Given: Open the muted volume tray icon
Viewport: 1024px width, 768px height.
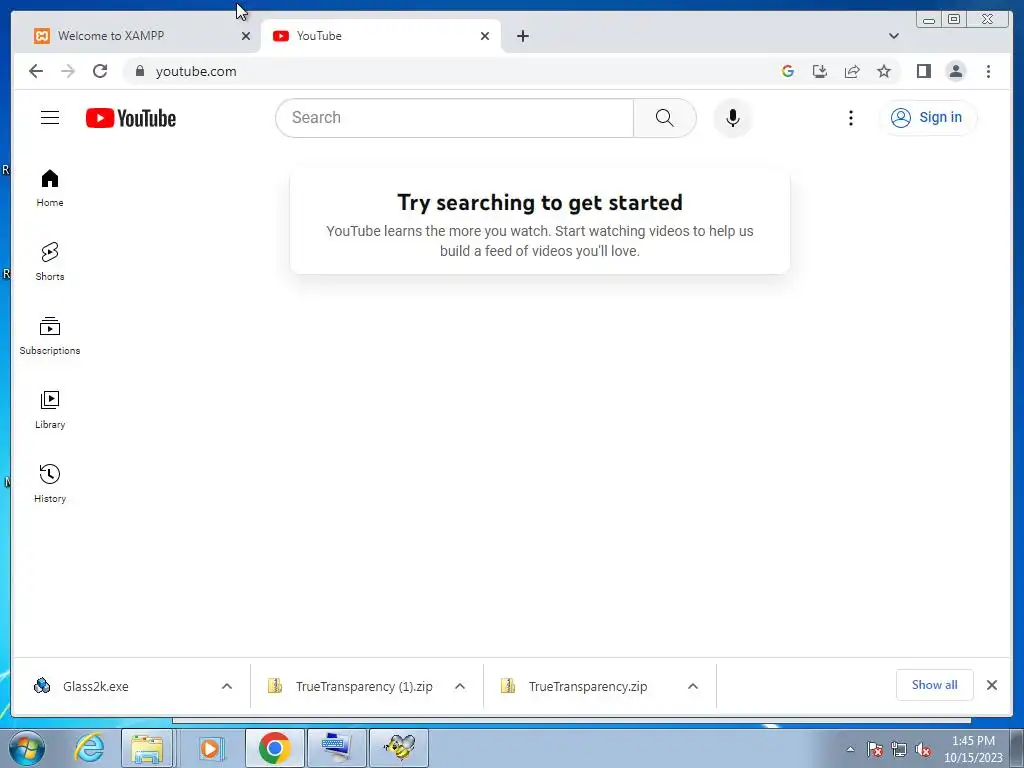Looking at the screenshot, I should point(923,750).
